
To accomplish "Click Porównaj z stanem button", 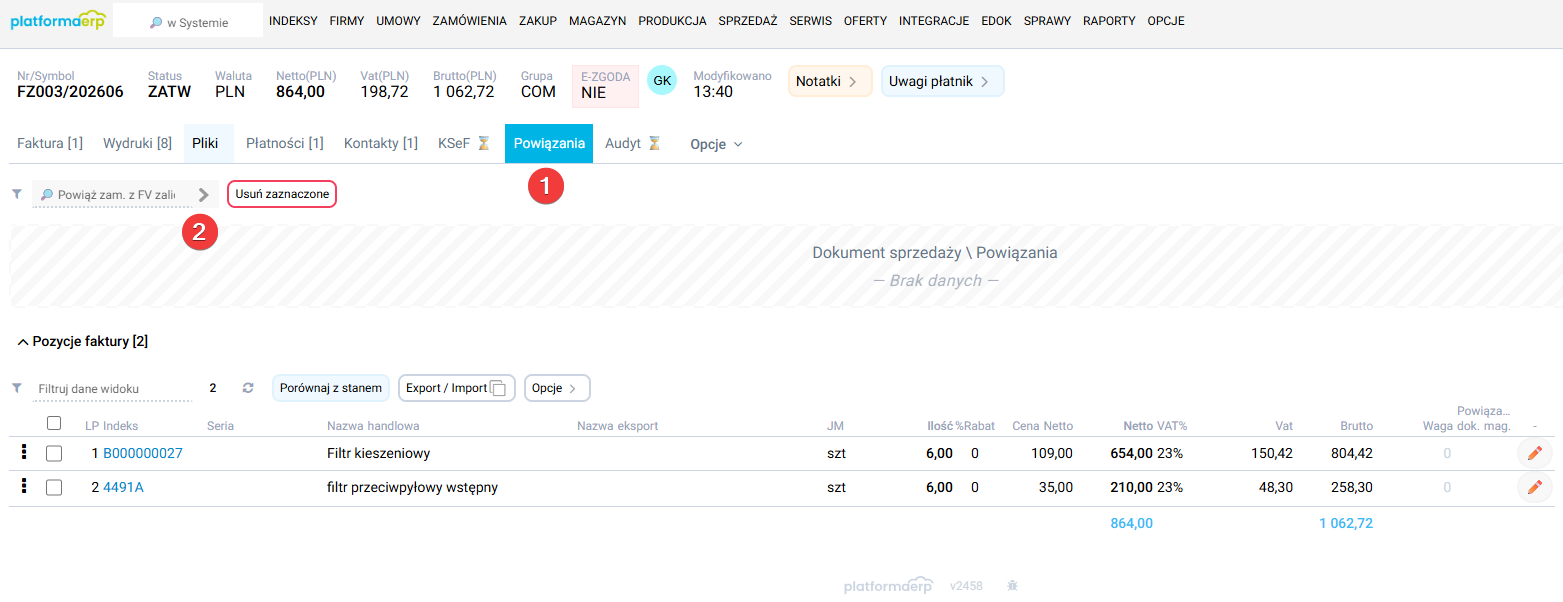I will tap(331, 388).
